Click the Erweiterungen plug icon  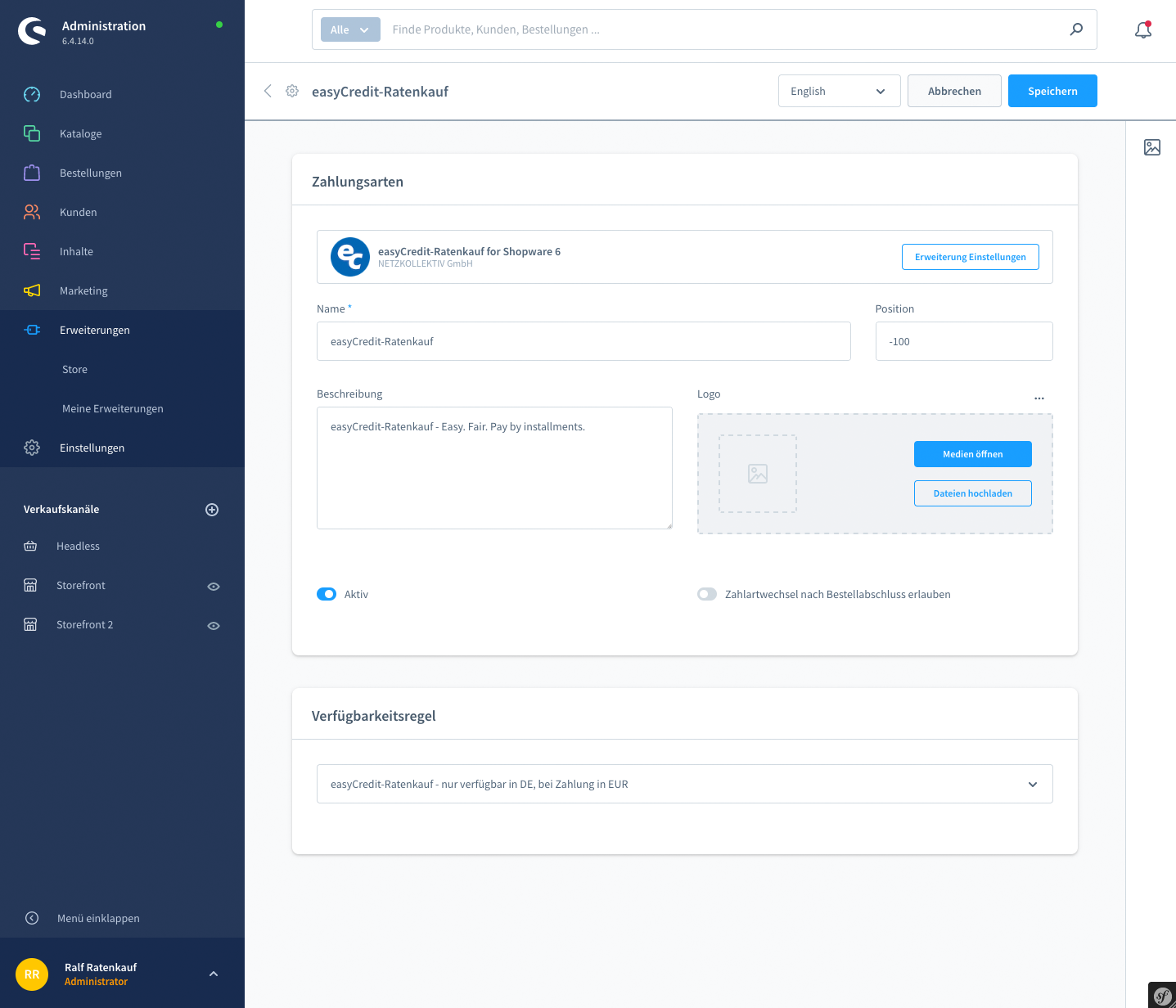(32, 330)
